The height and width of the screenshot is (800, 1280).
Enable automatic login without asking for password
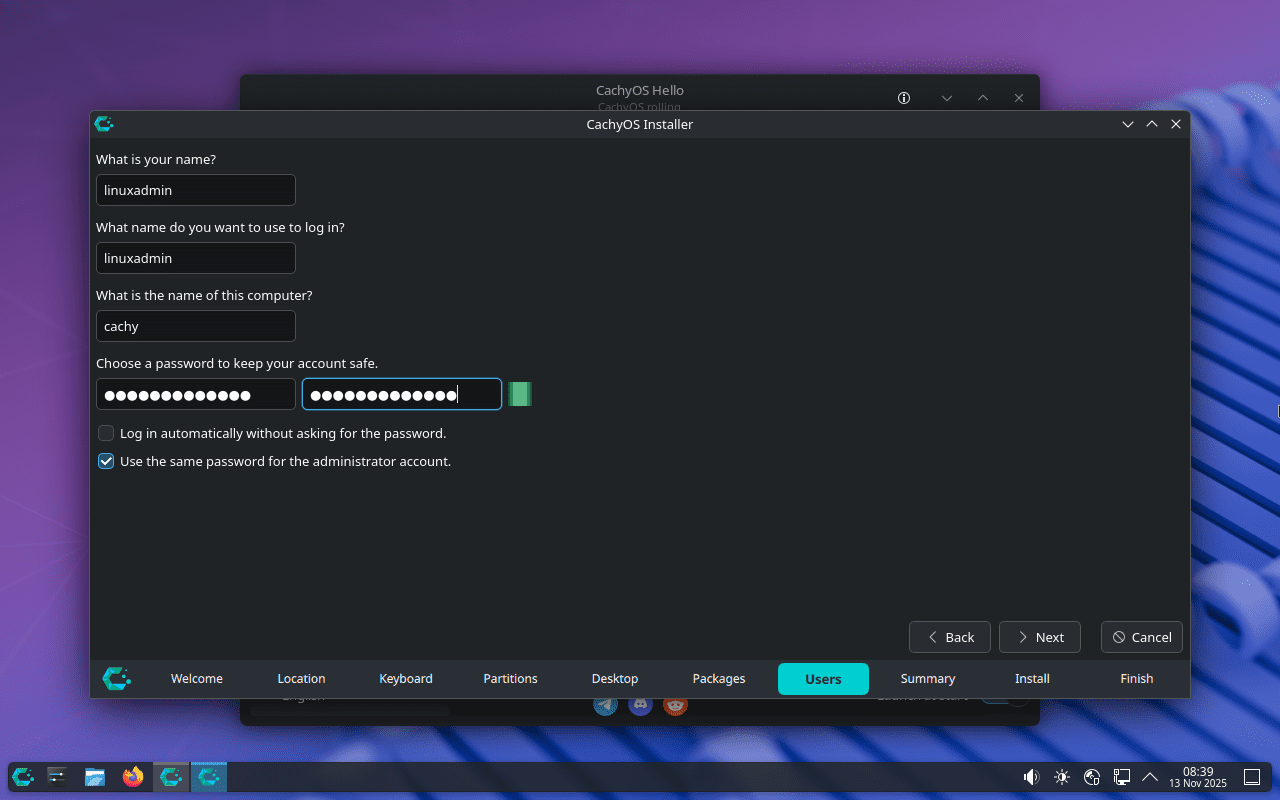point(106,433)
